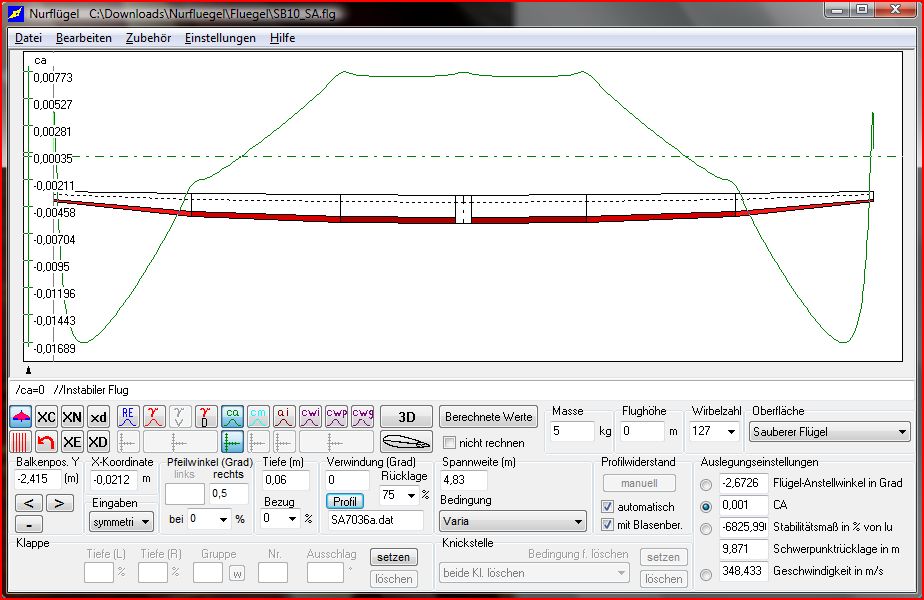Select the ca lift distribution icon
The height and width of the screenshot is (600, 924).
point(232,416)
